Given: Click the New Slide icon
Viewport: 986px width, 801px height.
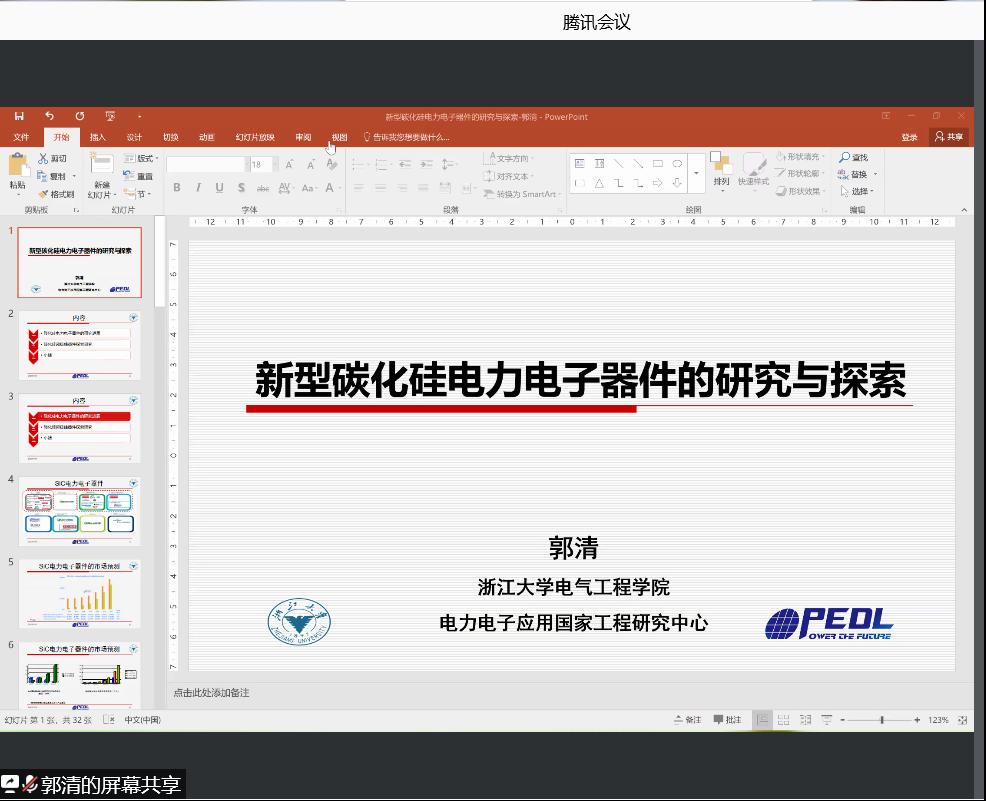Looking at the screenshot, I should pyautogui.click(x=101, y=167).
